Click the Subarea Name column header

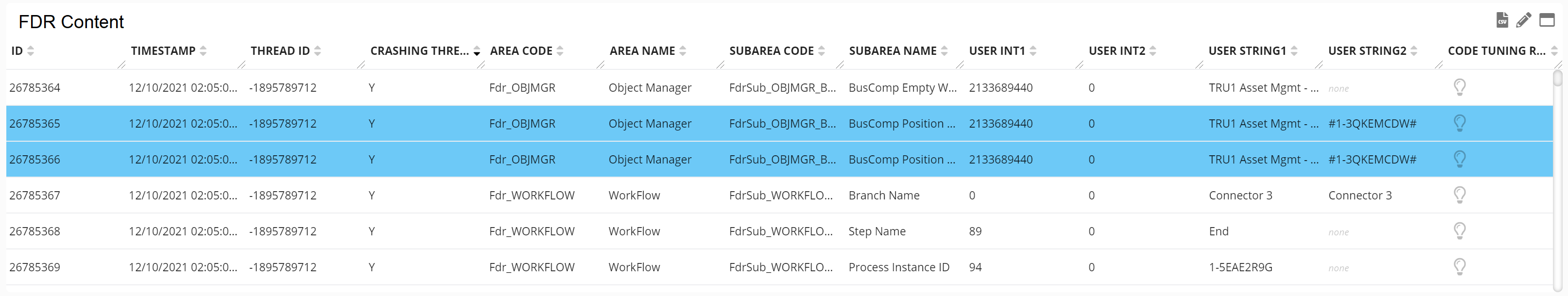892,51
